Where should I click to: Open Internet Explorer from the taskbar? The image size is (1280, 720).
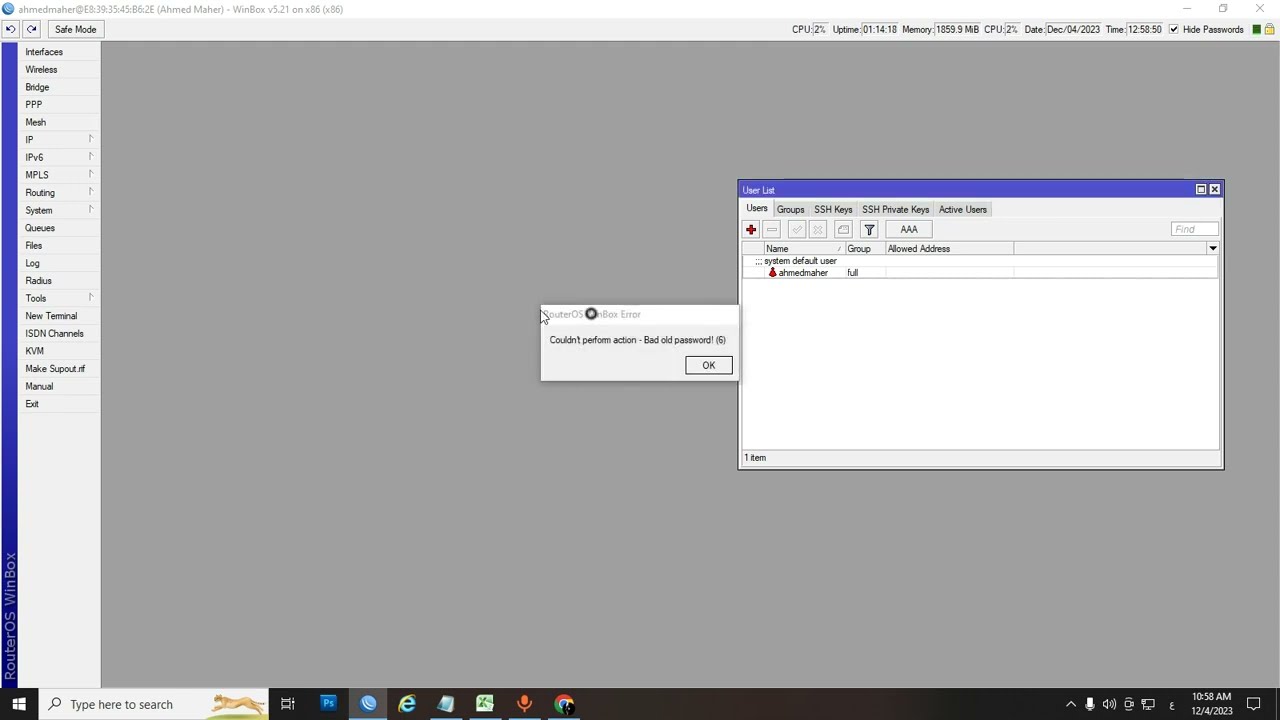pyautogui.click(x=407, y=704)
